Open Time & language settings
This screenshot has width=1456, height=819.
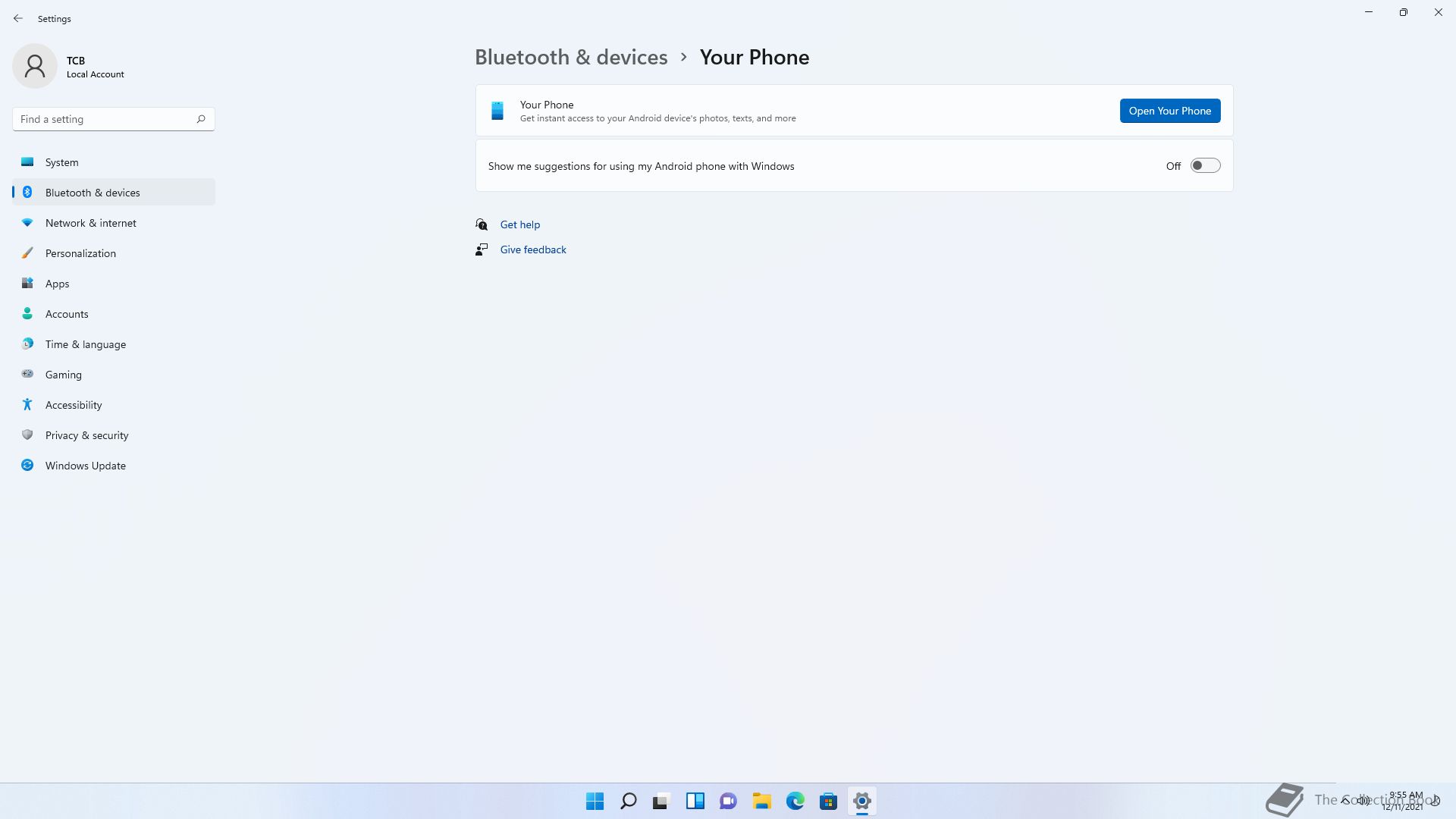[x=114, y=344]
